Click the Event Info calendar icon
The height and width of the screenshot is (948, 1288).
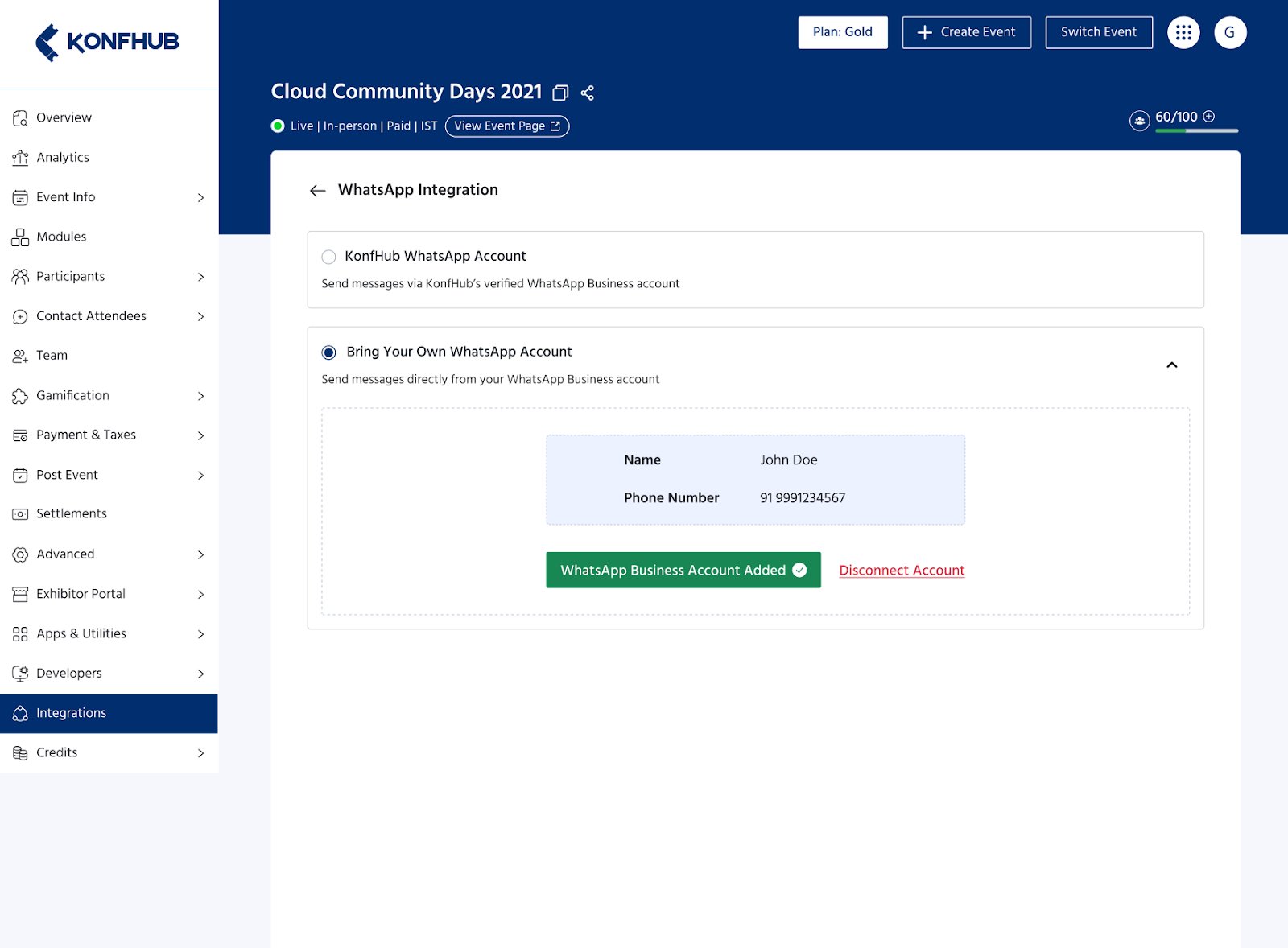pos(20,198)
